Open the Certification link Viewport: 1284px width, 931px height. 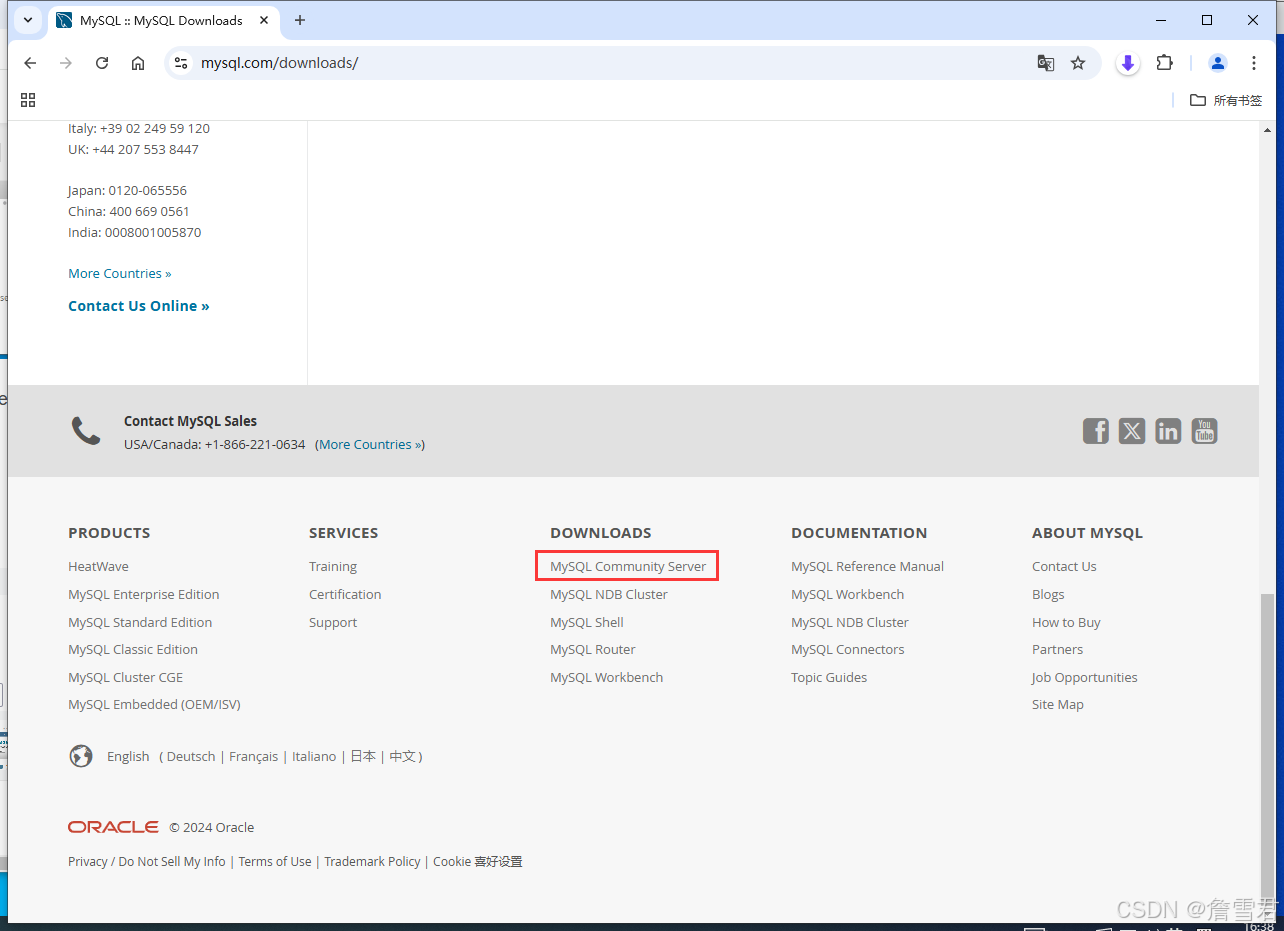(345, 594)
